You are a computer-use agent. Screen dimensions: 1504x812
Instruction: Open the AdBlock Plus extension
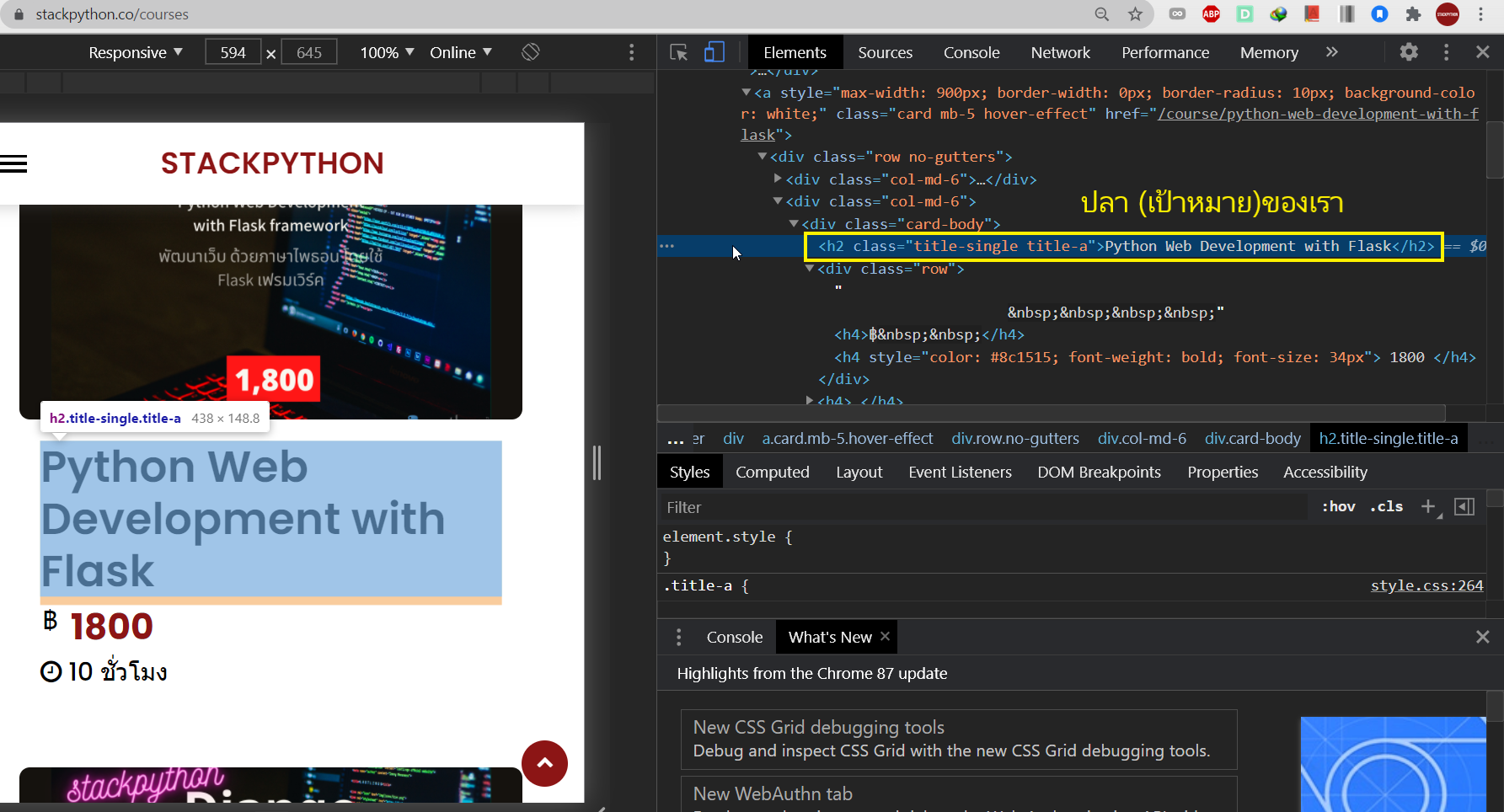pyautogui.click(x=1212, y=14)
